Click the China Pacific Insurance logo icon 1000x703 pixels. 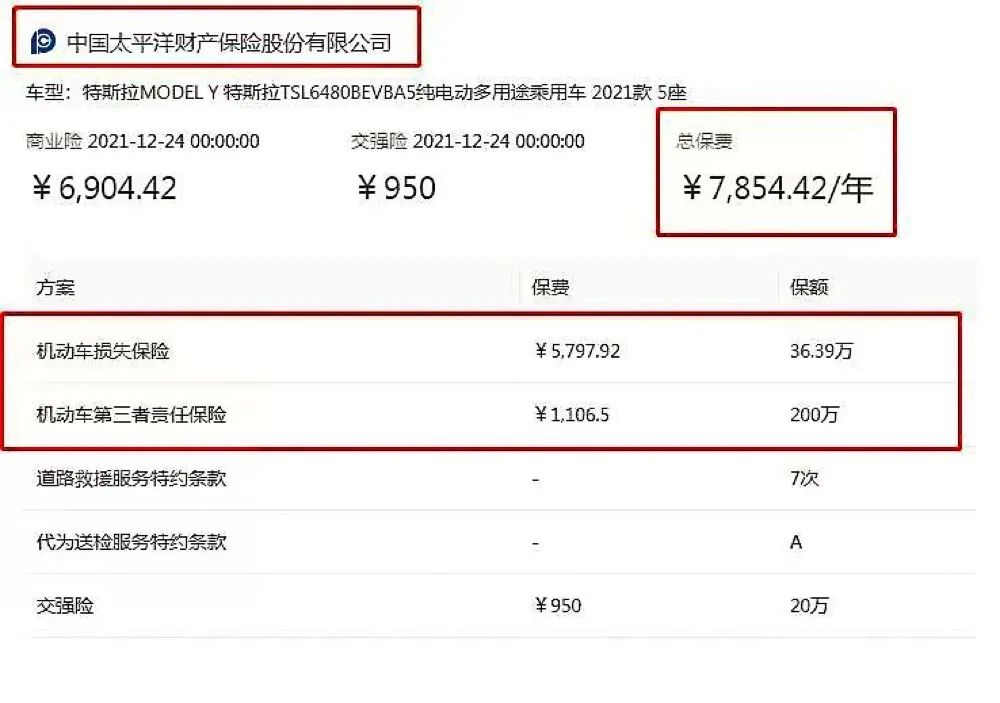pos(43,42)
